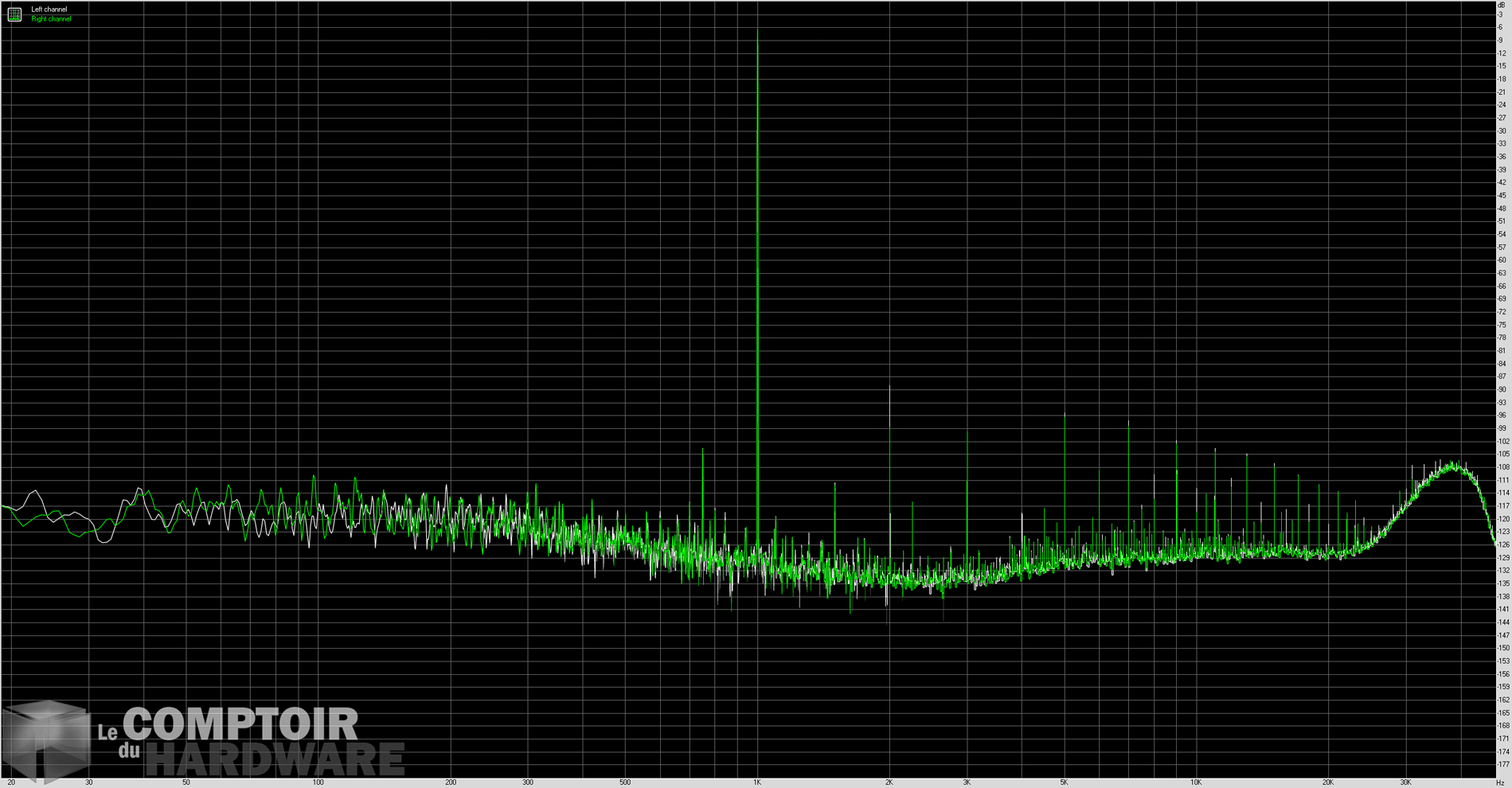This screenshot has width=1512, height=788.
Task: Click the 1K label on frequency axis
Action: [x=757, y=782]
